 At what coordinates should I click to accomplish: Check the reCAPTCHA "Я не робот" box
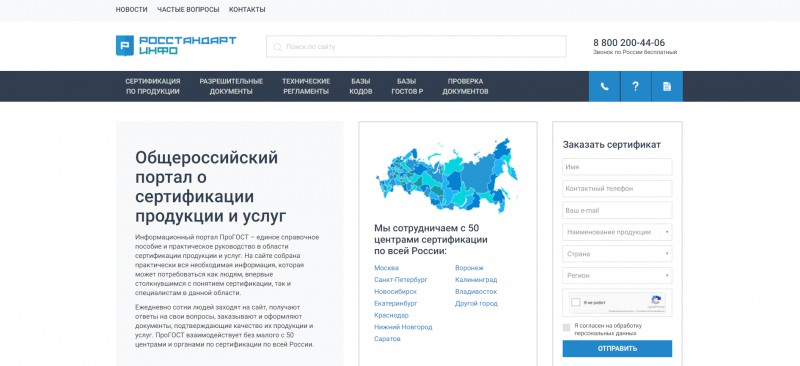tap(576, 302)
